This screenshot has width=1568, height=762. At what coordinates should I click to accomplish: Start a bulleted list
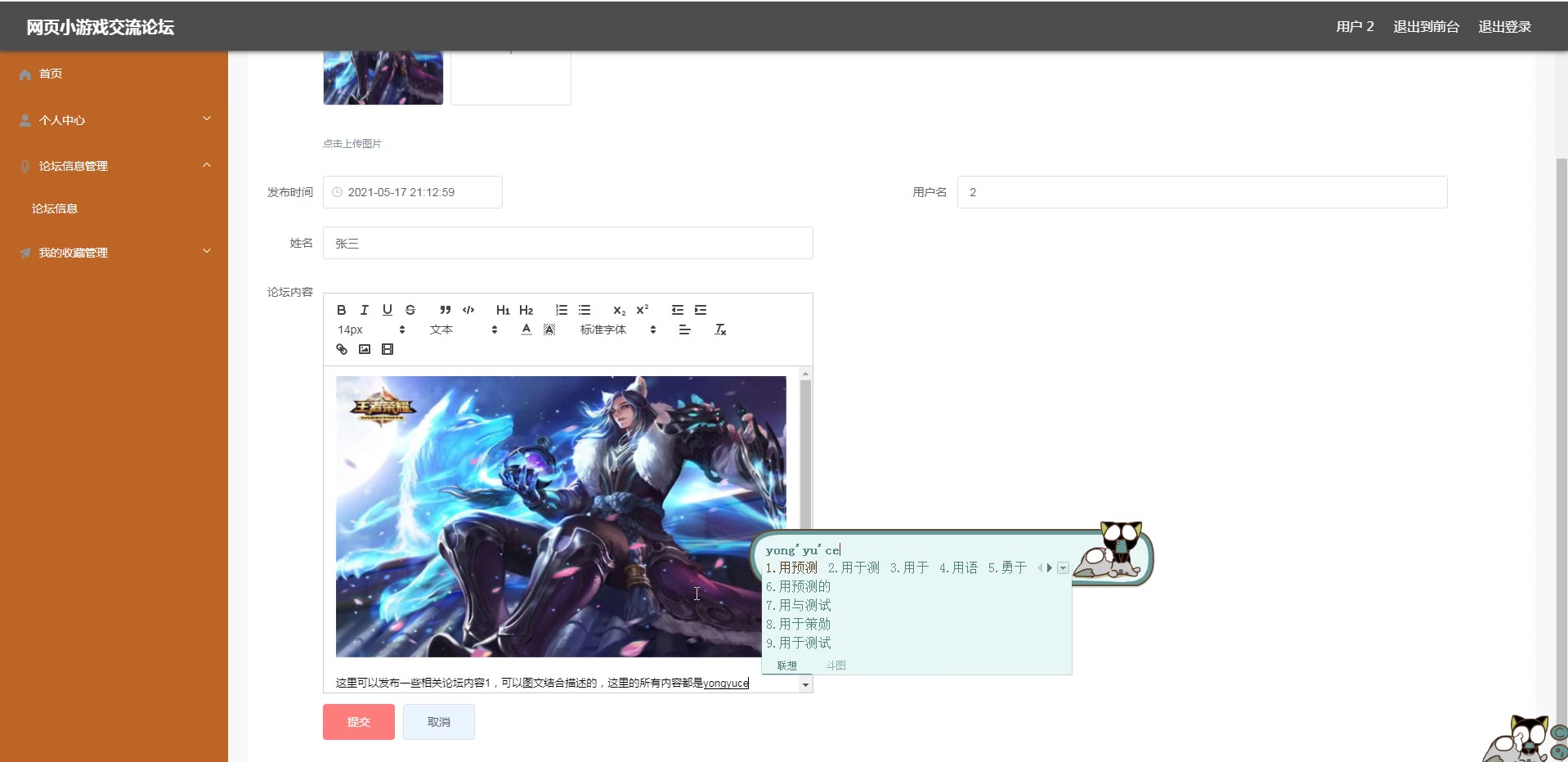click(585, 310)
